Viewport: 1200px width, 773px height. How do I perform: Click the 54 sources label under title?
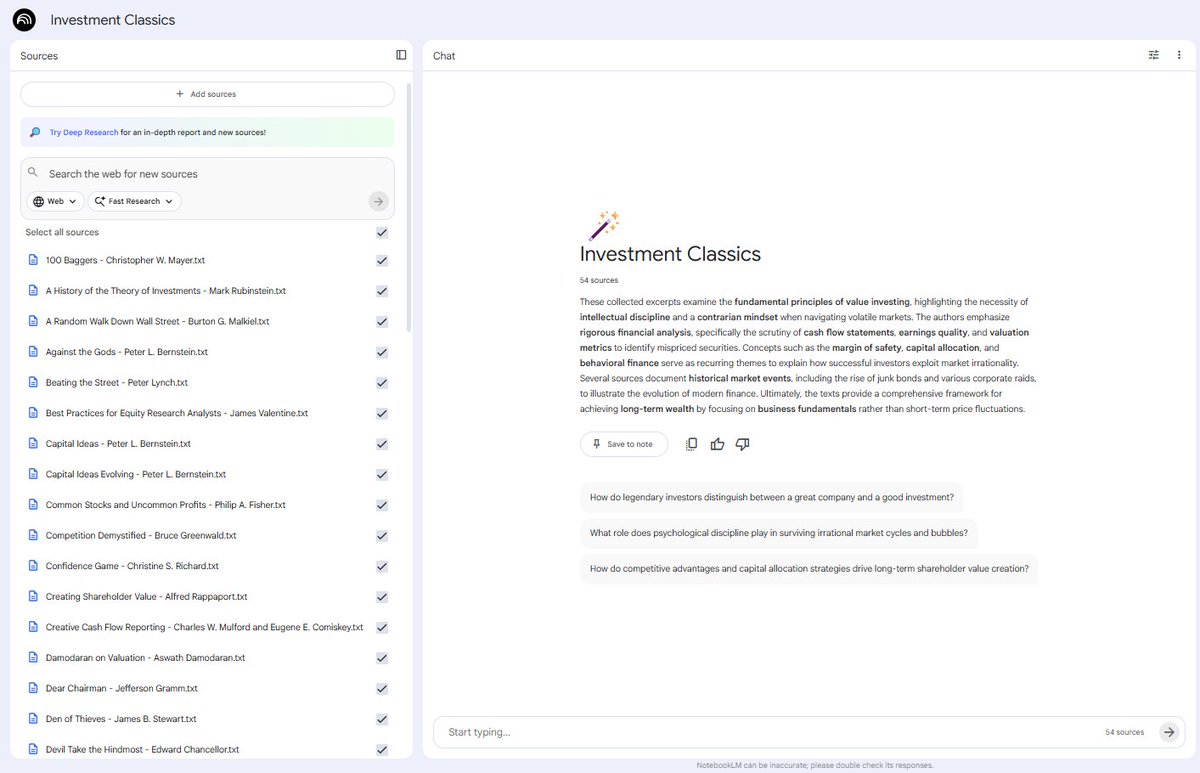click(x=599, y=280)
